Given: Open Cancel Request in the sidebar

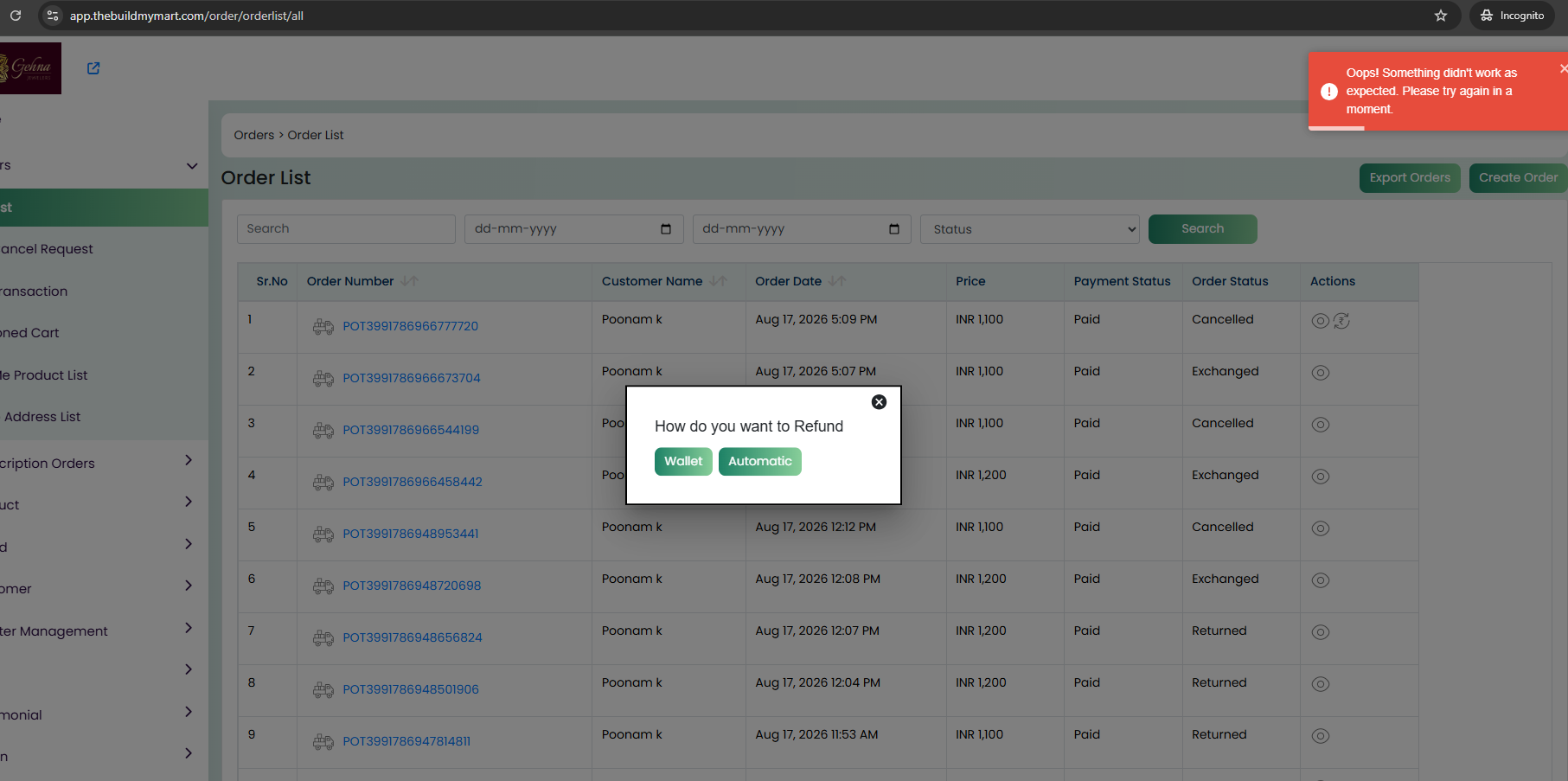Looking at the screenshot, I should (47, 249).
